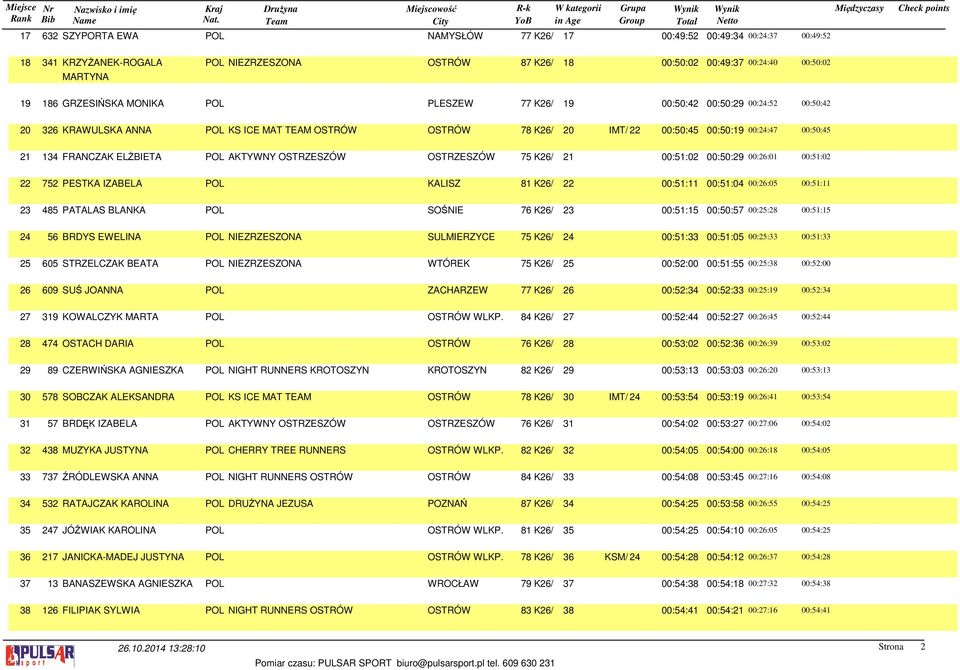Select the name STRZELCZAK BEATA
The image size is (960, 670).
(110, 263)
